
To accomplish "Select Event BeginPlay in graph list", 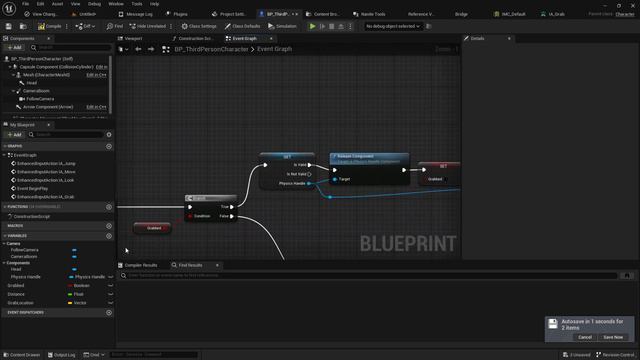I will [x=32, y=189].
